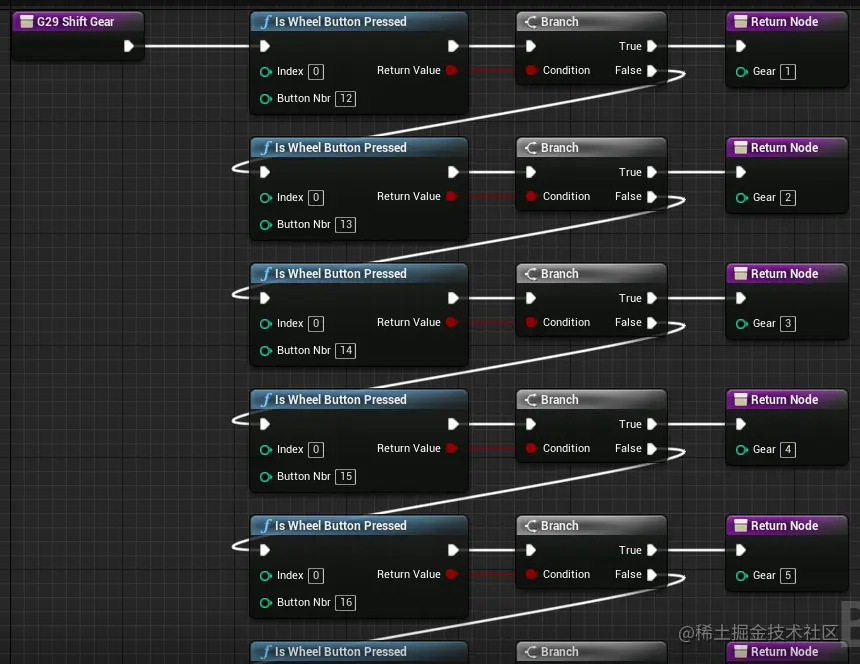Click the Condition pin on the Branch before Gear 1
This screenshot has height=664, width=860.
coord(531,70)
